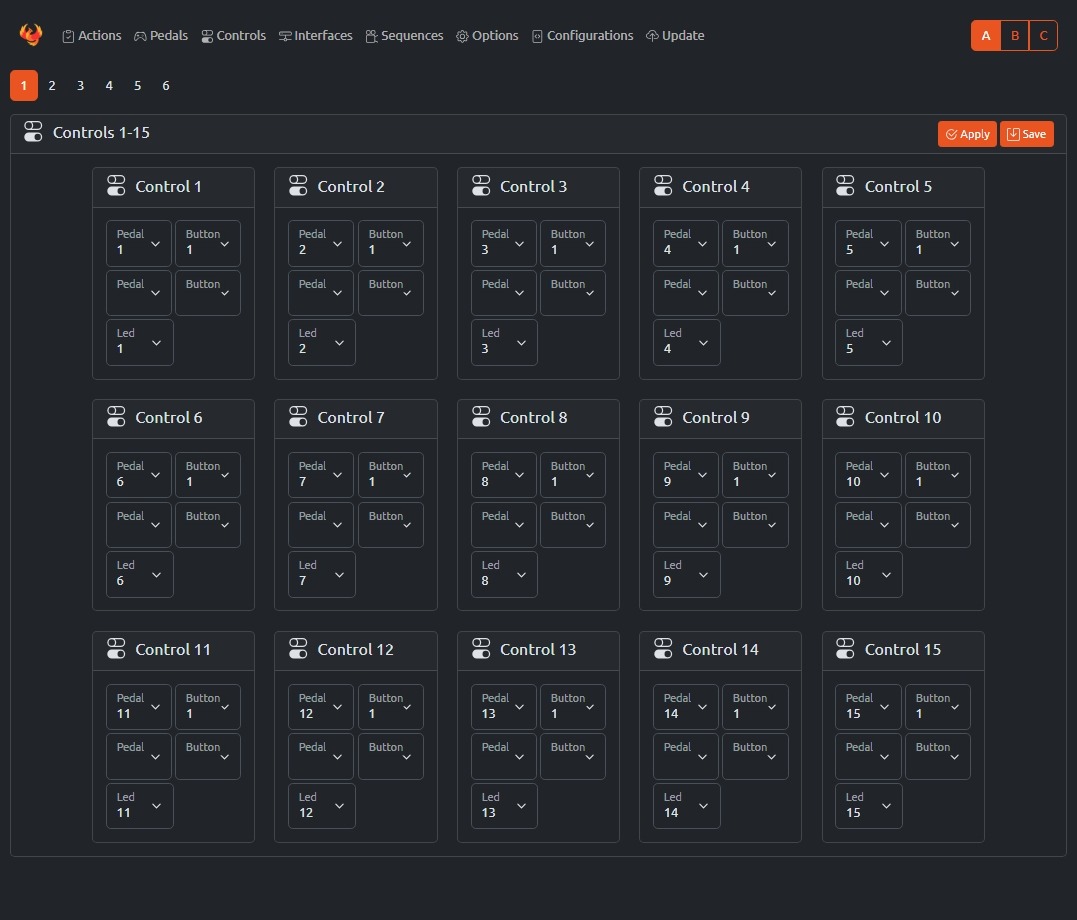Go to controls page 2
Image resolution: width=1077 pixels, height=920 pixels.
tap(52, 86)
